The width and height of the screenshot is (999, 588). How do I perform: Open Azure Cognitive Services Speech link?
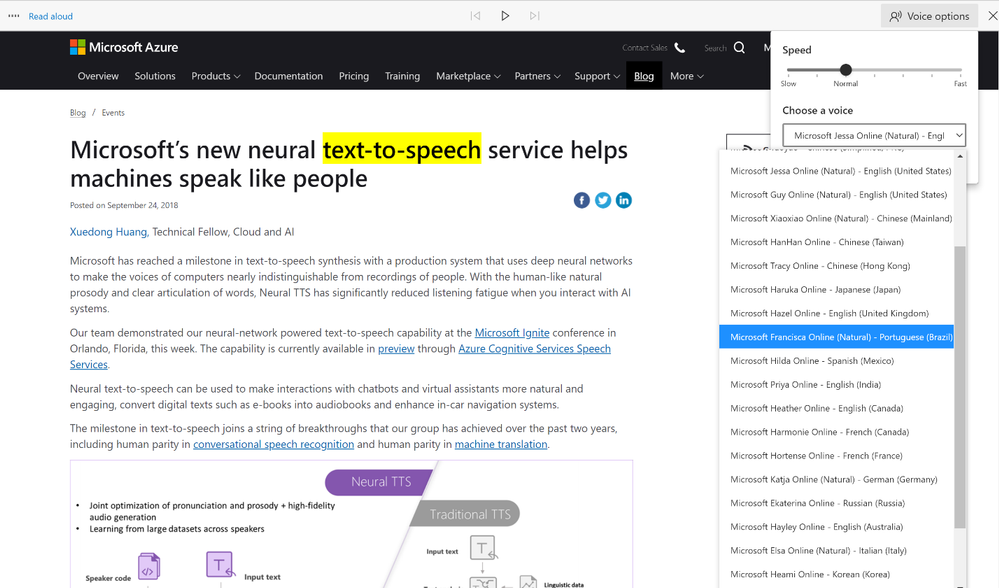pyautogui.click(x=535, y=348)
